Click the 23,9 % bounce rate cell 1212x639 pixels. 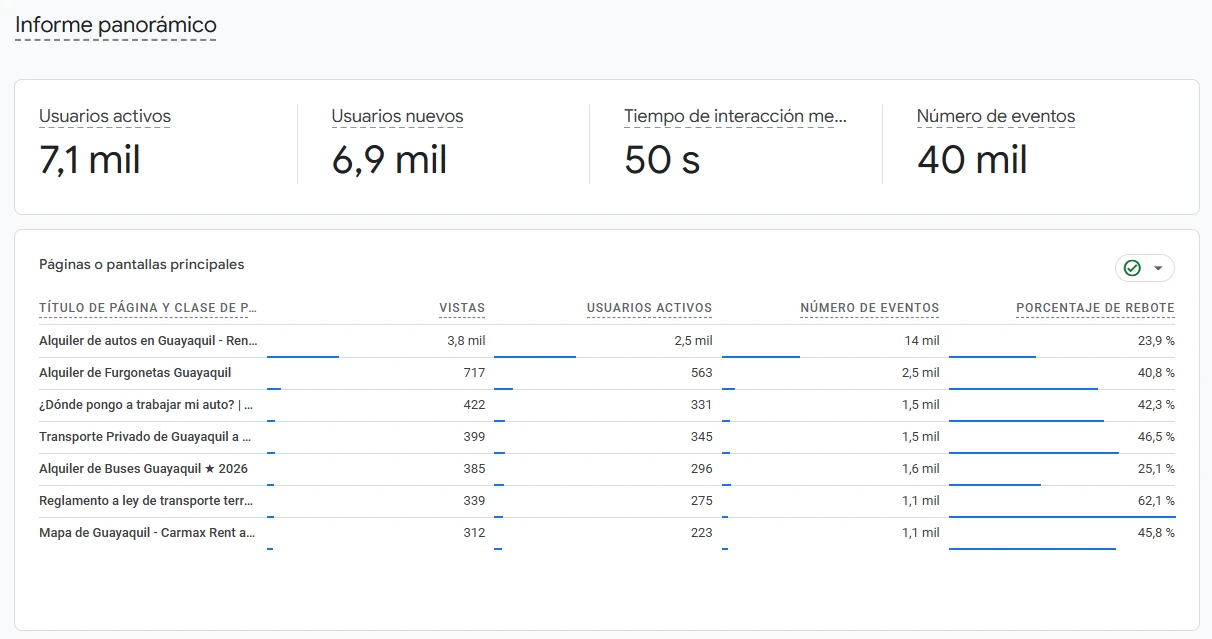pos(1156,341)
